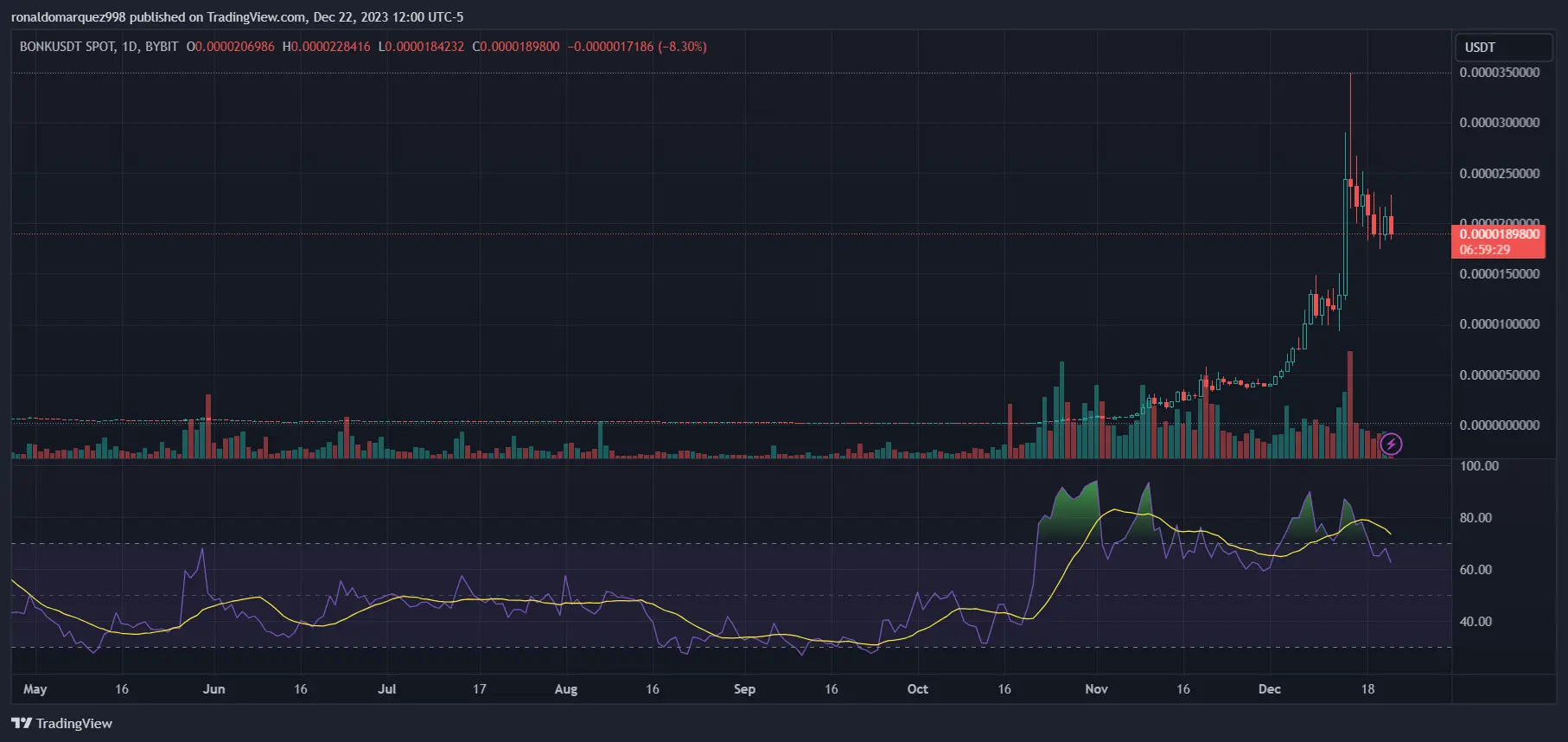1568x742 pixels.
Task: Open the USDT currency selector
Action: click(x=1503, y=48)
